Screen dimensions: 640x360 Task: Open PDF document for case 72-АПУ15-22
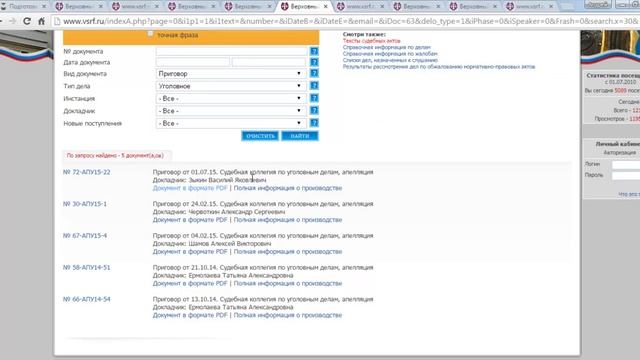pos(190,188)
